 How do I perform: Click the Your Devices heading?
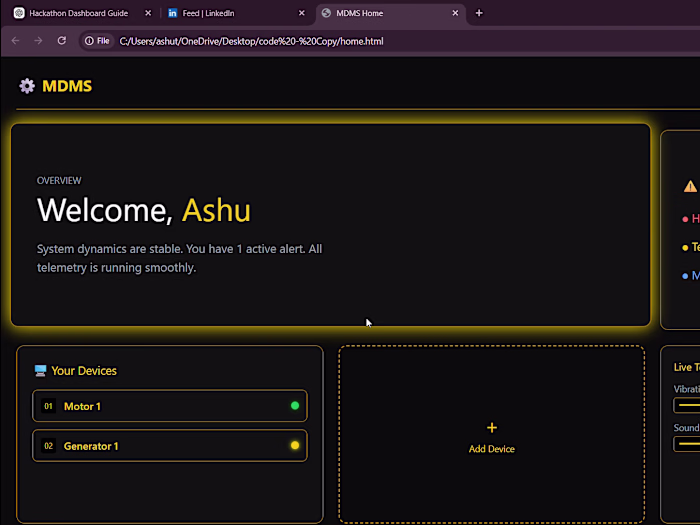pos(84,371)
